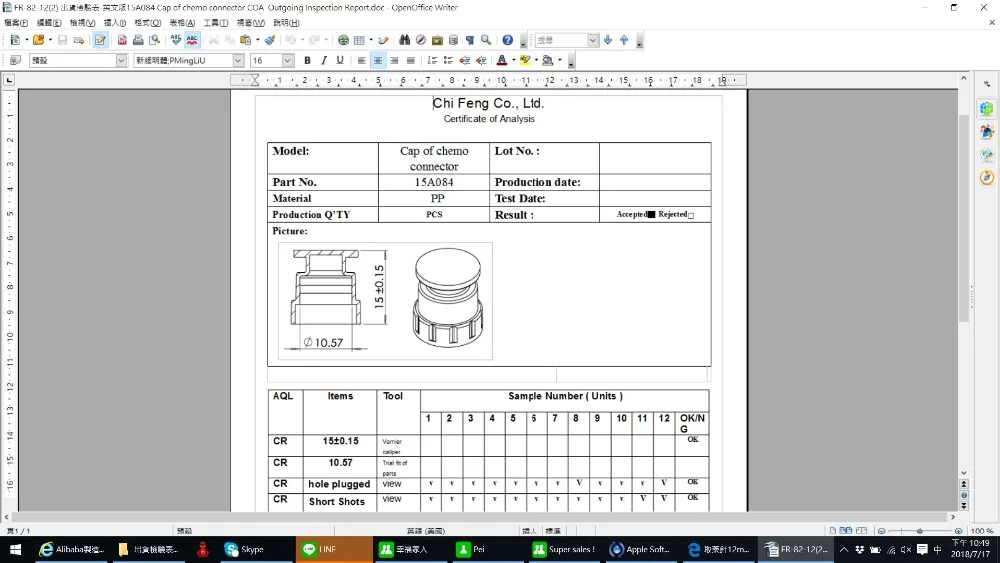Adjust the zoom slider in status bar

coord(920,530)
